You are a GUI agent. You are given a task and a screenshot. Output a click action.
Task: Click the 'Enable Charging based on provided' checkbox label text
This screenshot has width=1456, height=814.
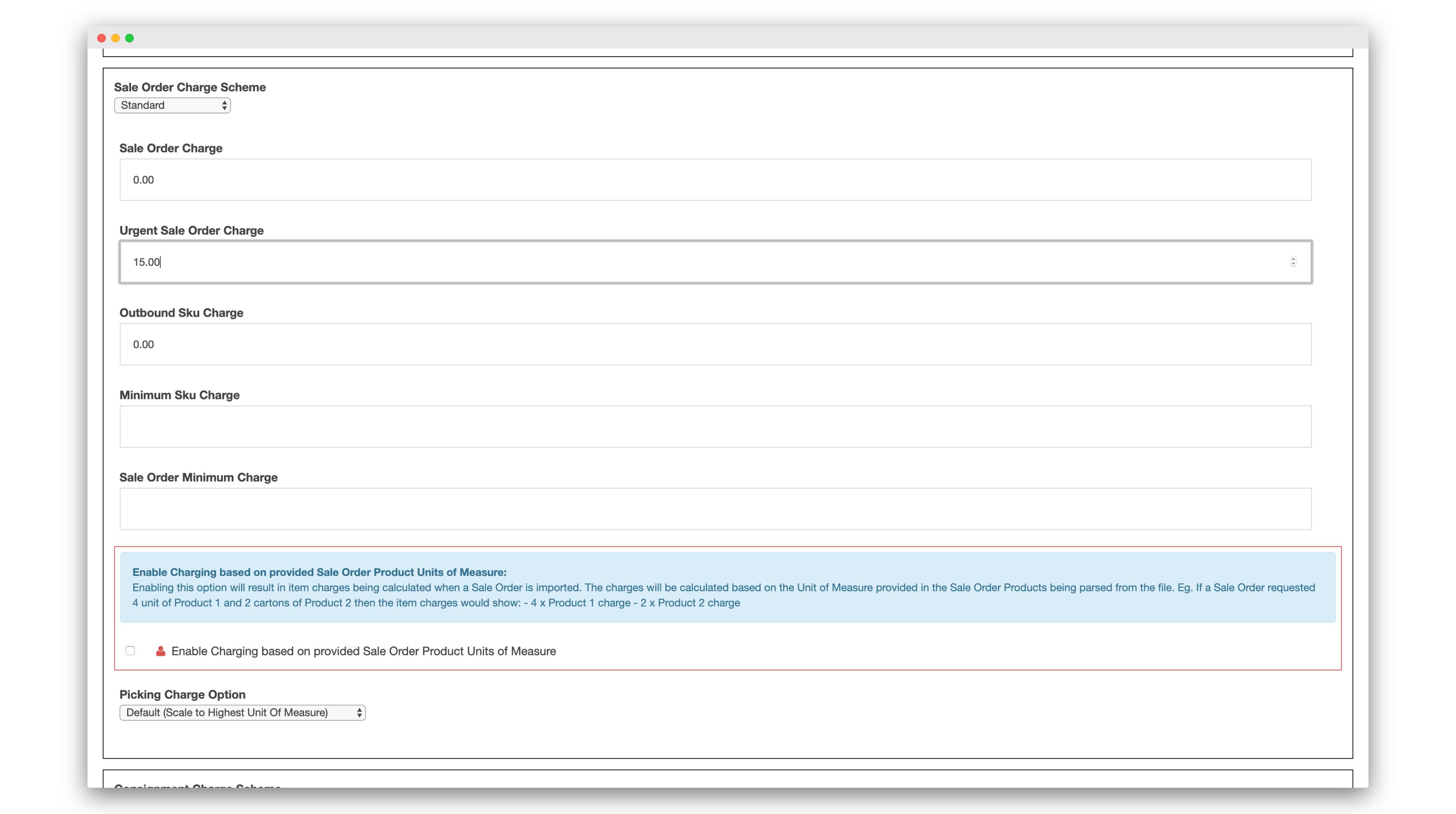tap(363, 651)
